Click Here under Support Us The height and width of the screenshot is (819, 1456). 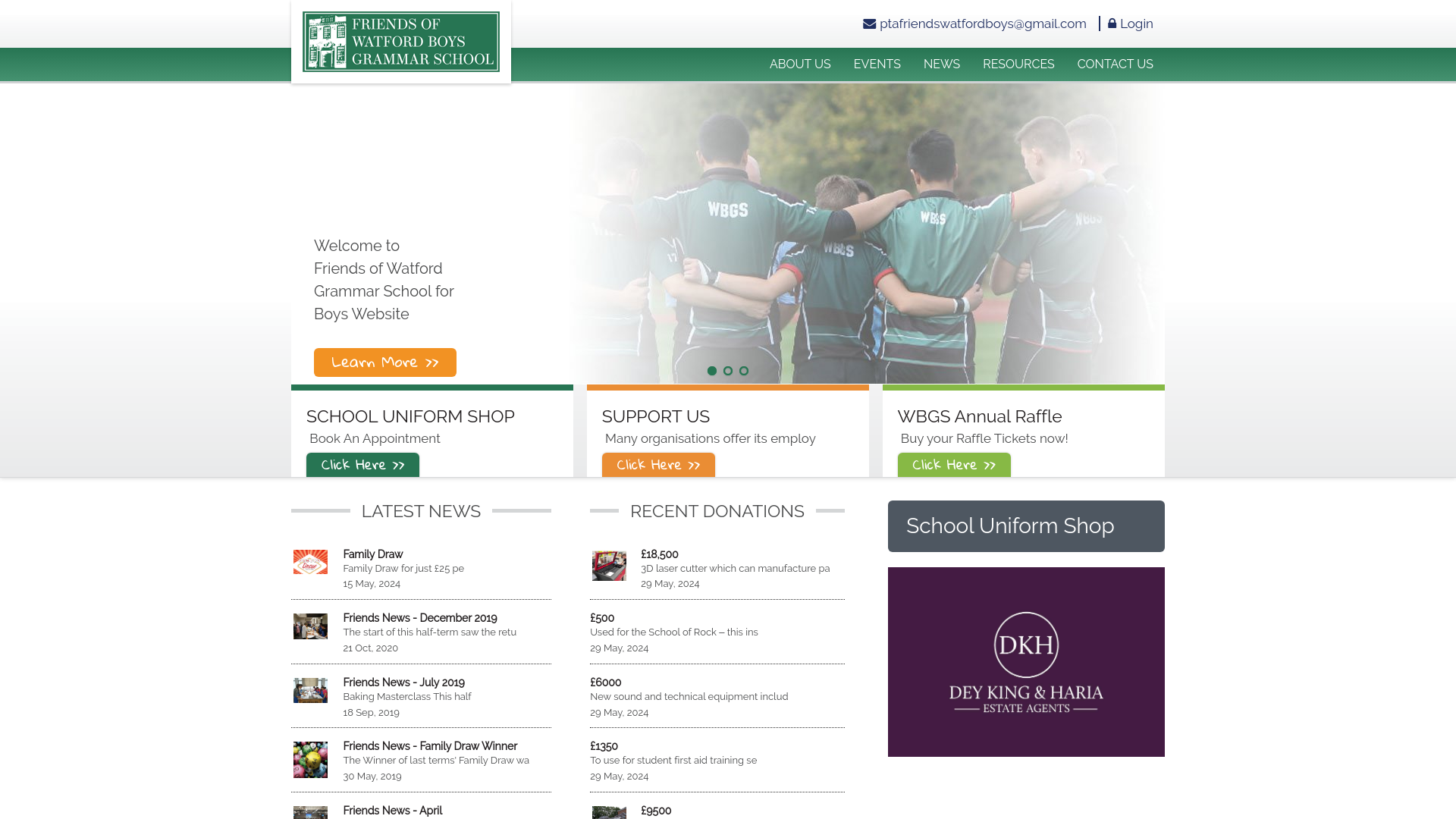[x=658, y=465]
